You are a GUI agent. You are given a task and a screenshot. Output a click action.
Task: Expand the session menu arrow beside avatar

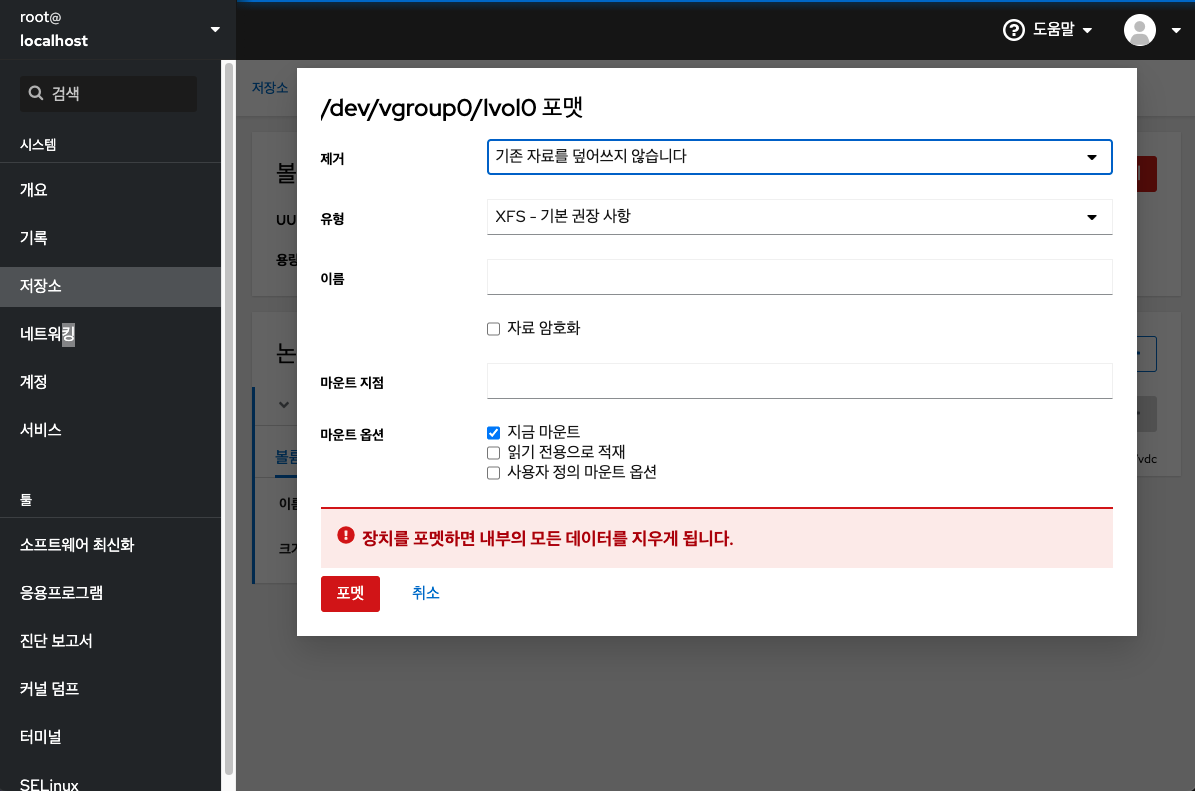[x=1176, y=30]
